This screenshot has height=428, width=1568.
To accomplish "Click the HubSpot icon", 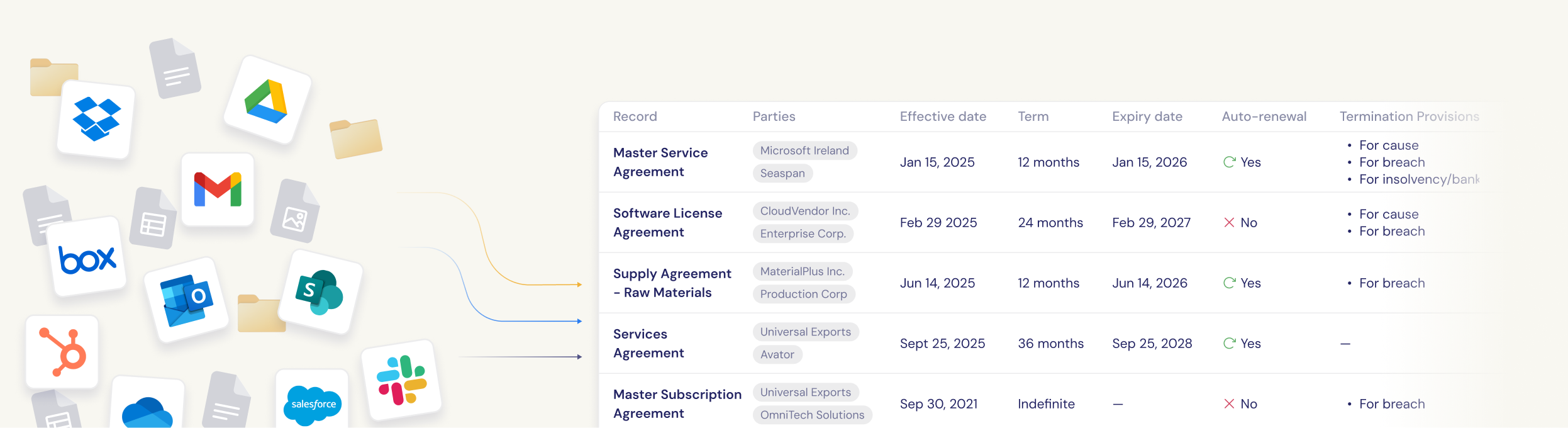I will pos(62,351).
